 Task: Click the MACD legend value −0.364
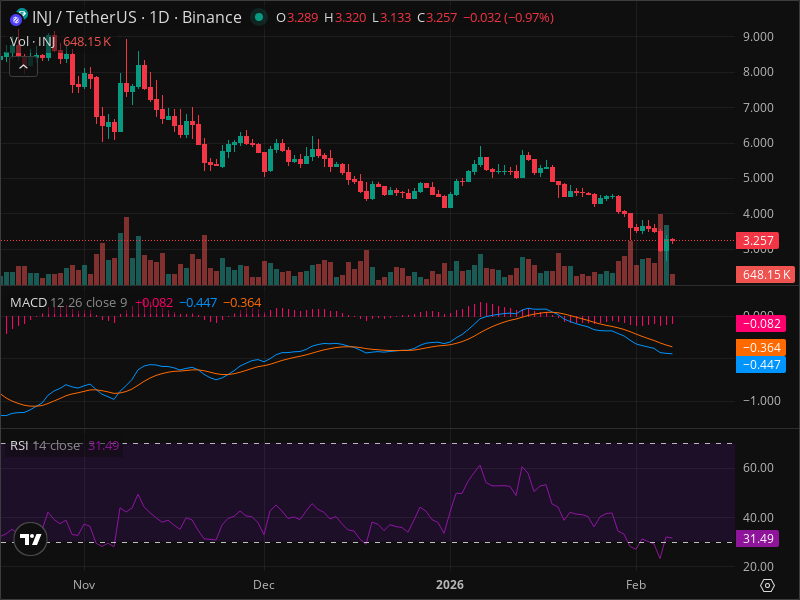point(242,303)
